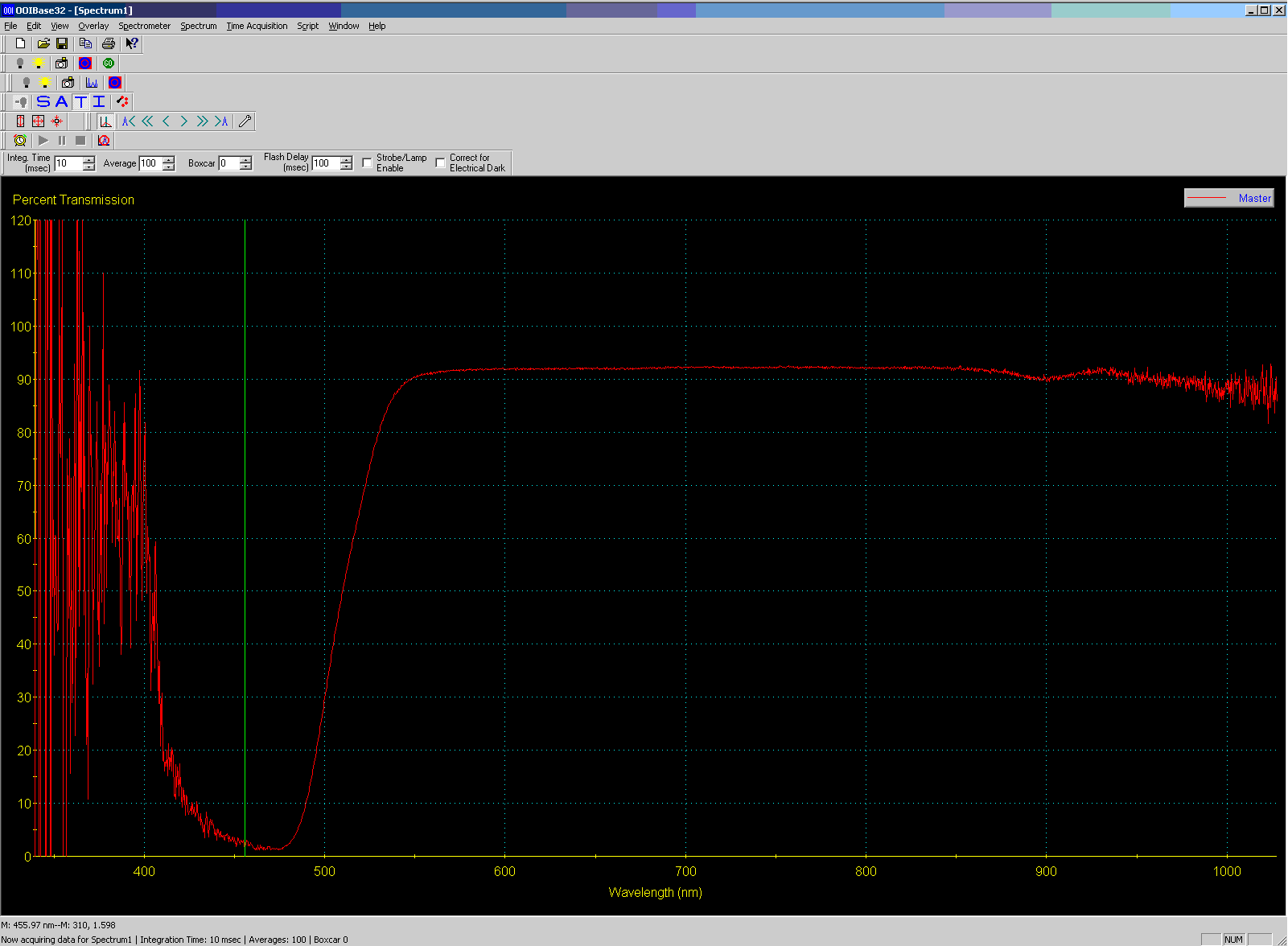Step cursor right one pixel

[184, 121]
